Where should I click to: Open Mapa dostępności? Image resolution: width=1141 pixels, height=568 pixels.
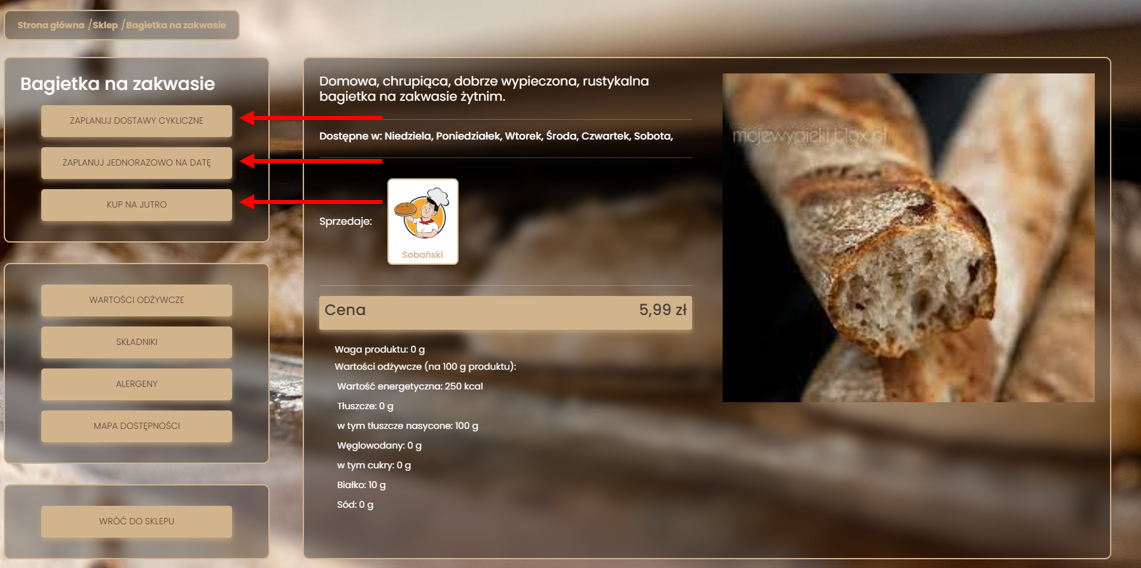[x=136, y=426]
